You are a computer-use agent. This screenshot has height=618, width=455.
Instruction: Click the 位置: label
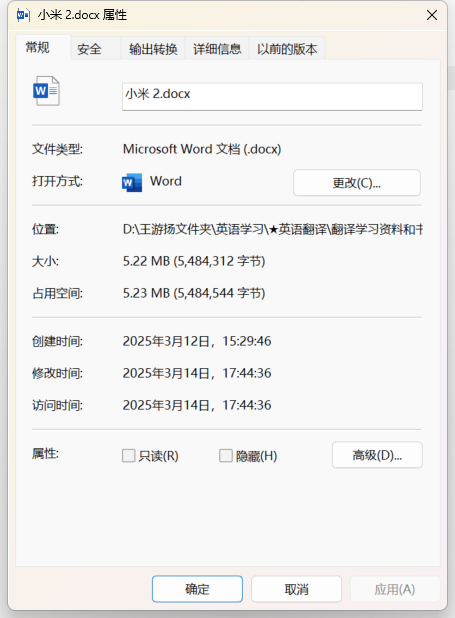point(45,229)
